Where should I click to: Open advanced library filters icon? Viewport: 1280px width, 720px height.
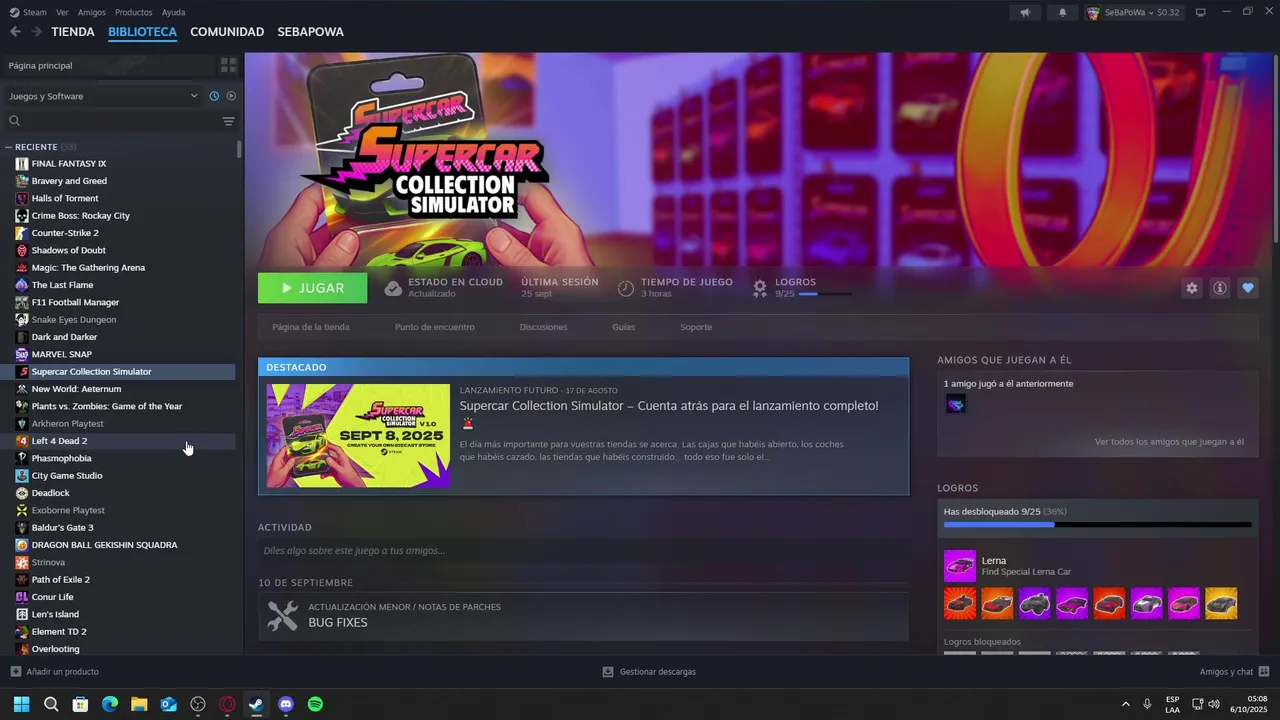(228, 121)
